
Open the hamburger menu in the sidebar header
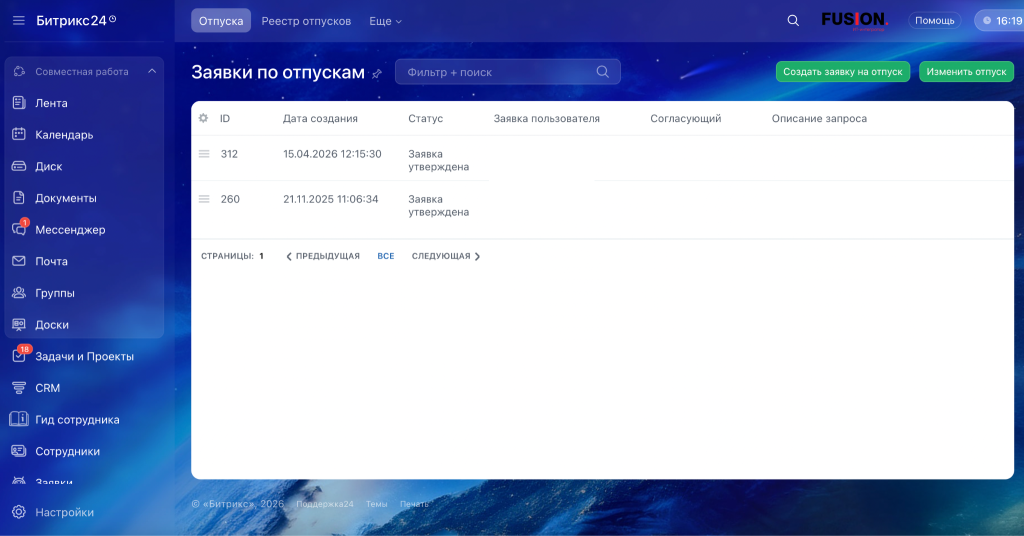point(18,20)
